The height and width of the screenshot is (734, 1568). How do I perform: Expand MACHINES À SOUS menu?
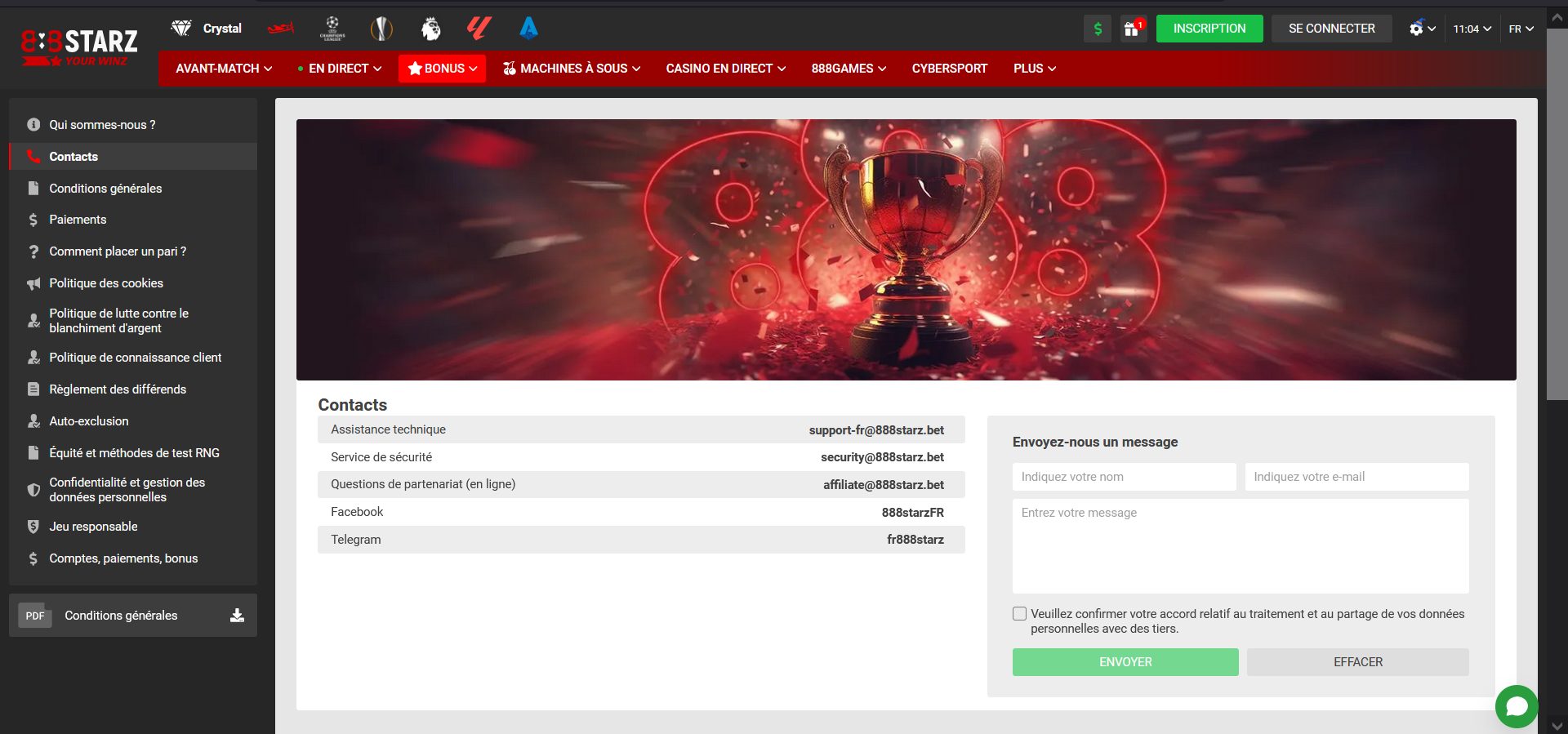[x=572, y=69]
